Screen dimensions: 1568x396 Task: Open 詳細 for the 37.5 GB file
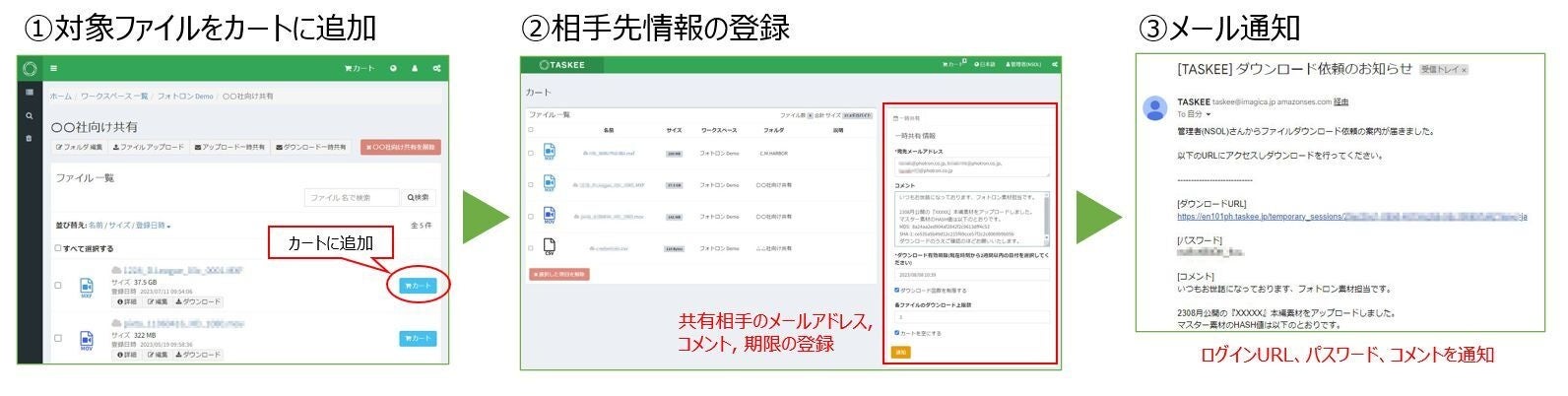point(127,301)
